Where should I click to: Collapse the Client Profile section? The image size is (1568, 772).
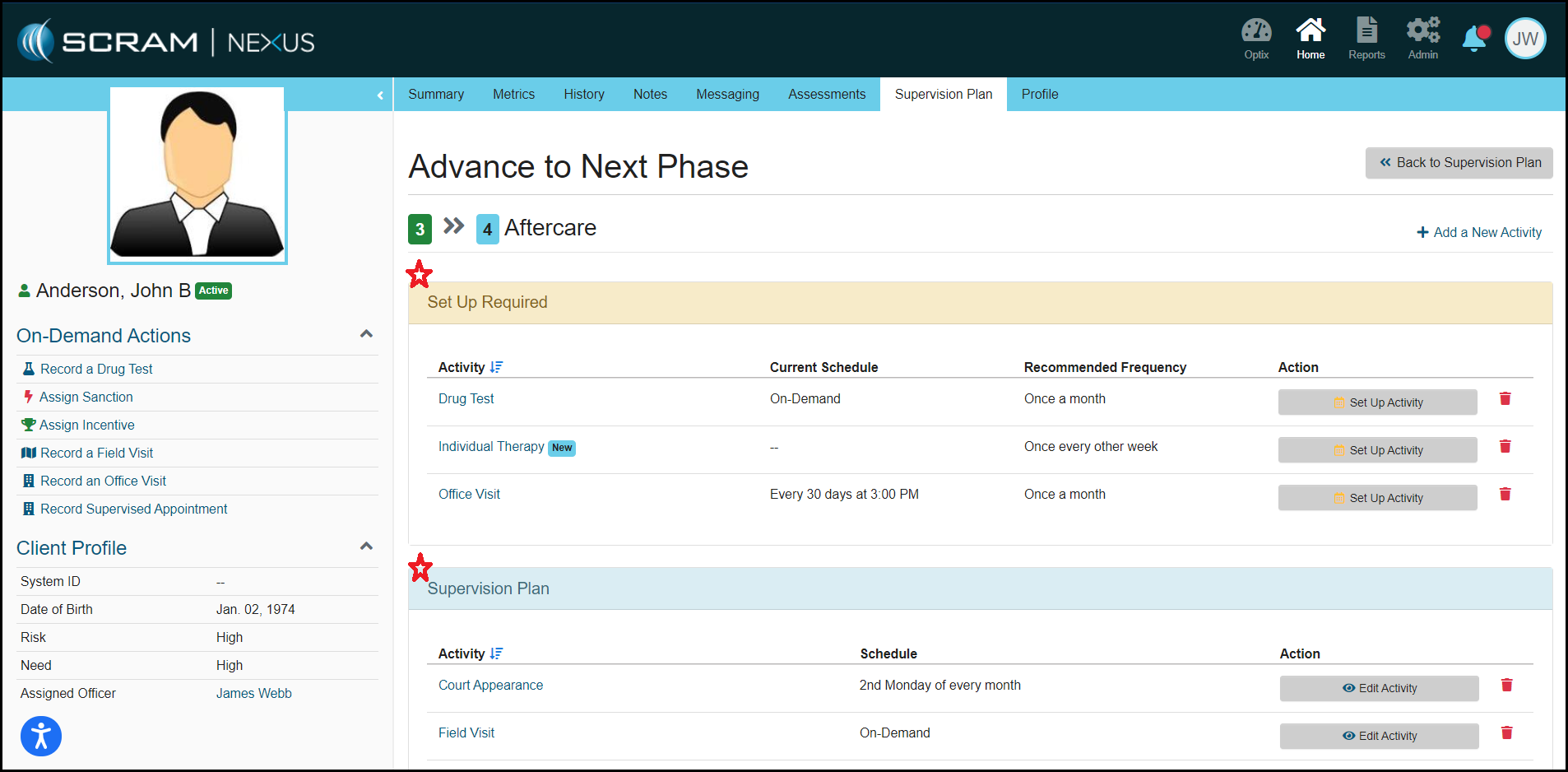coord(366,546)
